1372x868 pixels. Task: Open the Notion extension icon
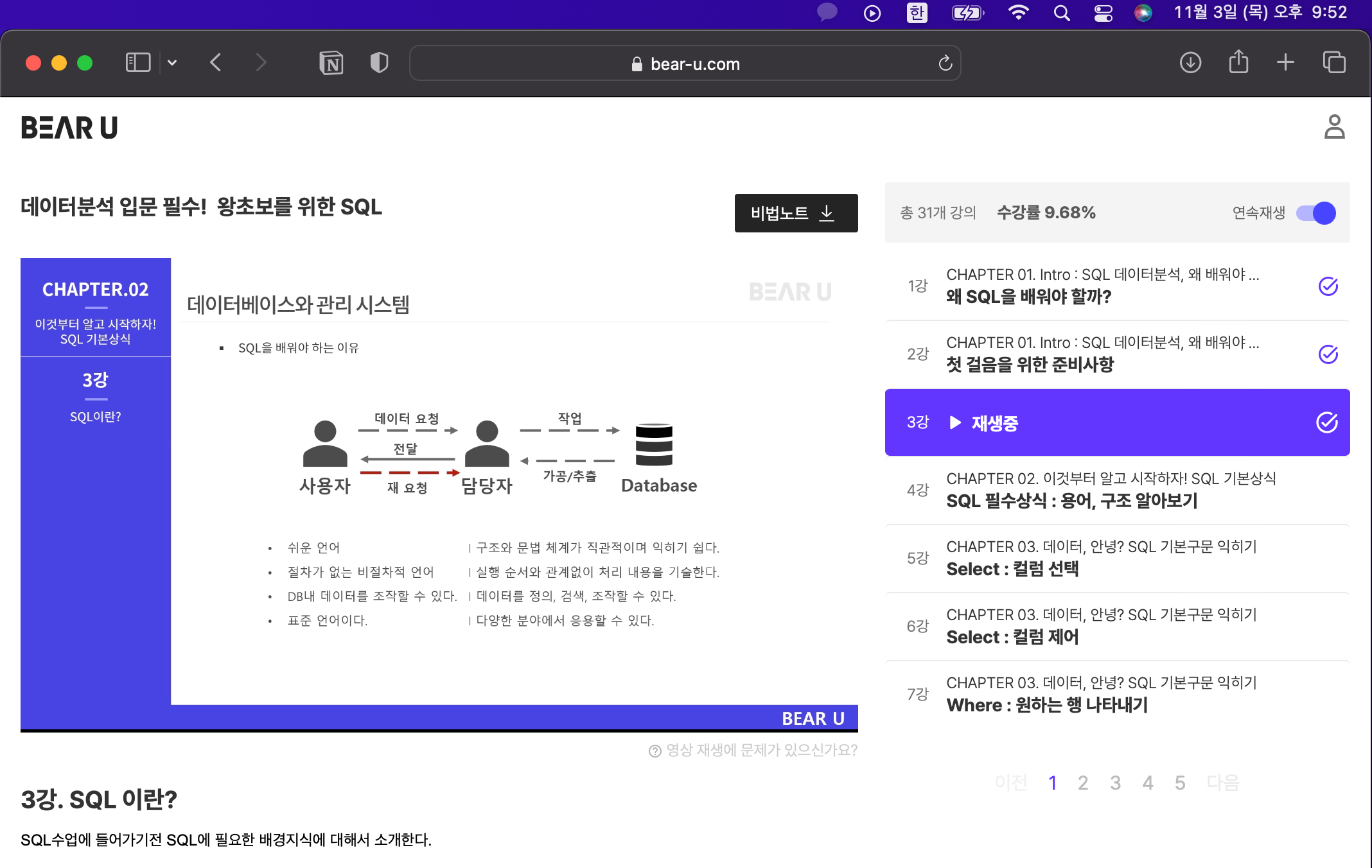coord(331,63)
